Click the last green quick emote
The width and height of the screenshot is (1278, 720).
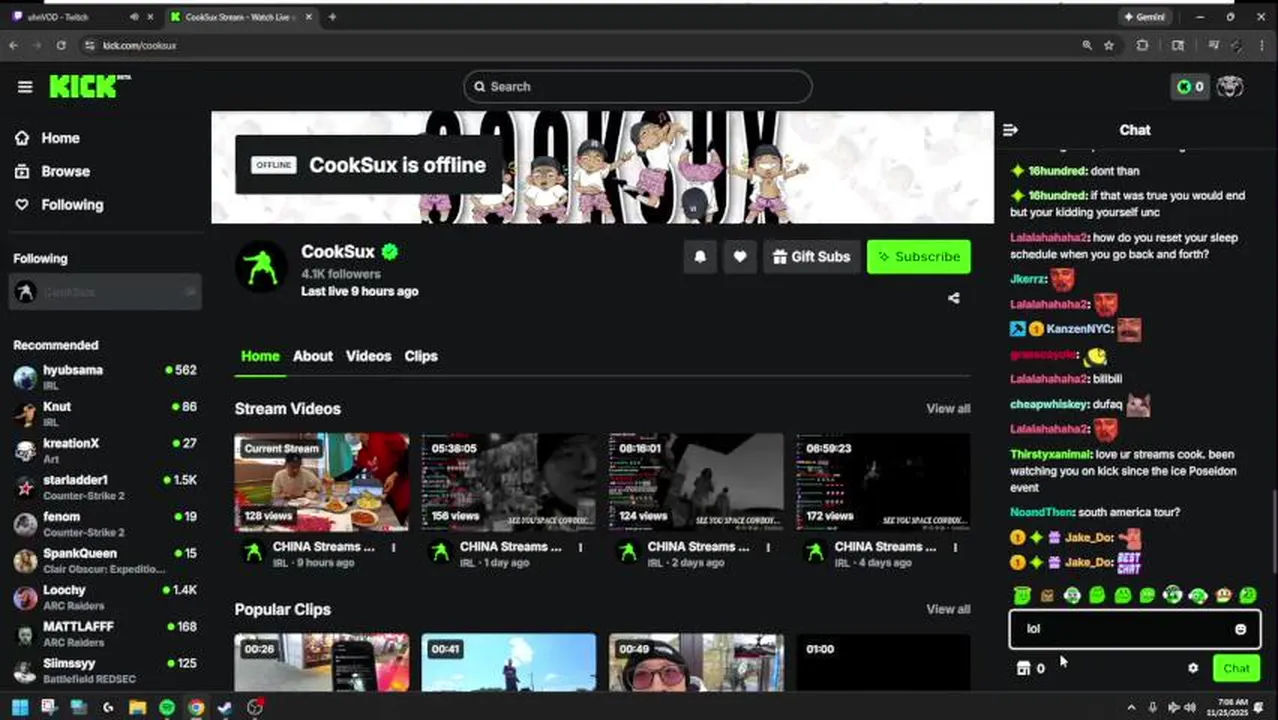(1248, 596)
